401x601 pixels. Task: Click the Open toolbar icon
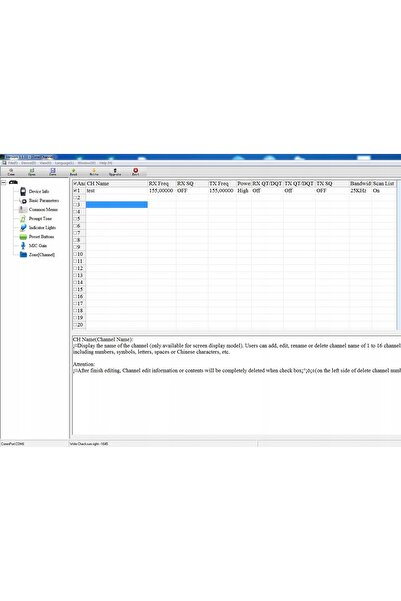tap(32, 172)
